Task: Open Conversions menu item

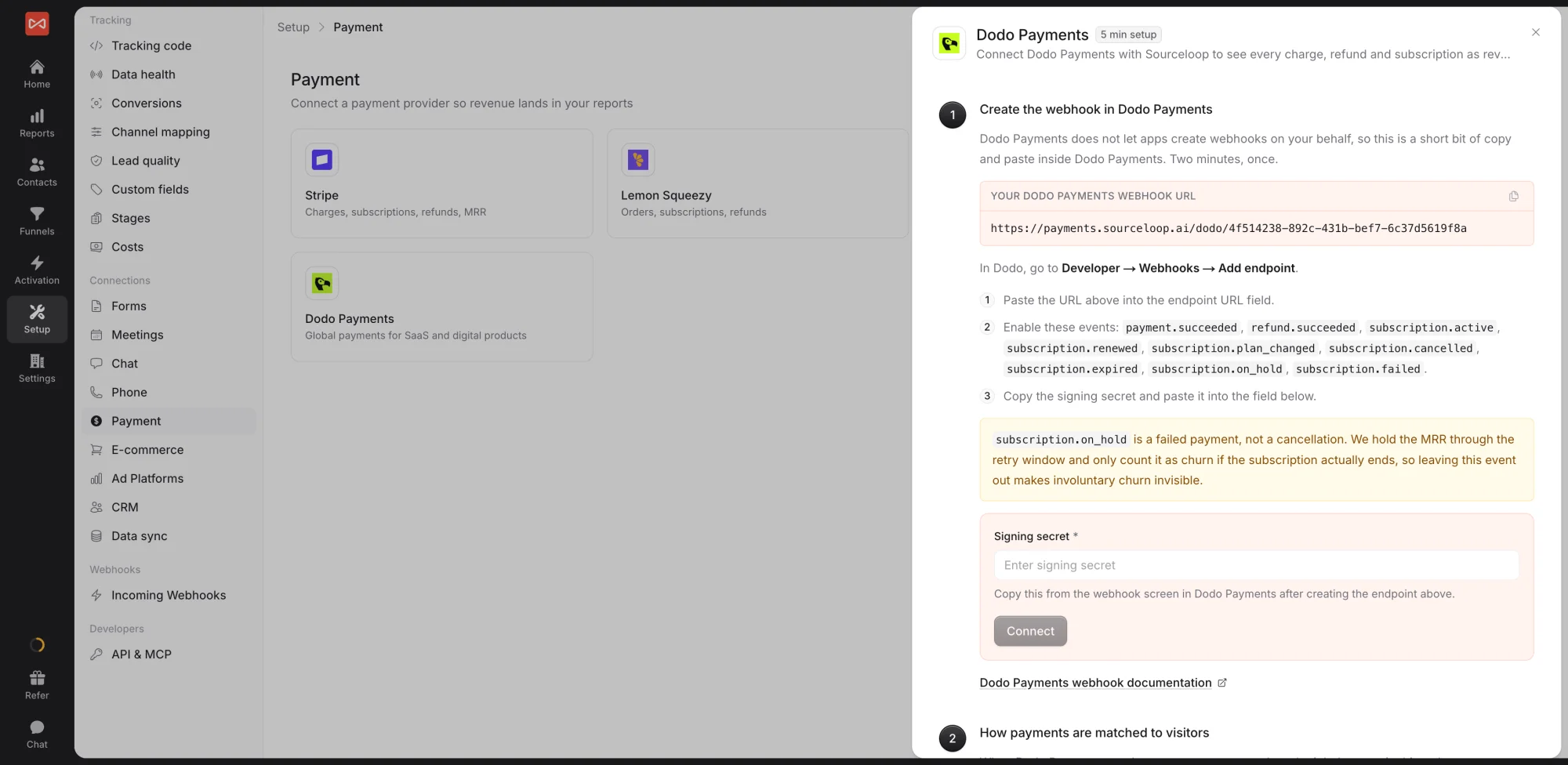Action: coord(169,103)
